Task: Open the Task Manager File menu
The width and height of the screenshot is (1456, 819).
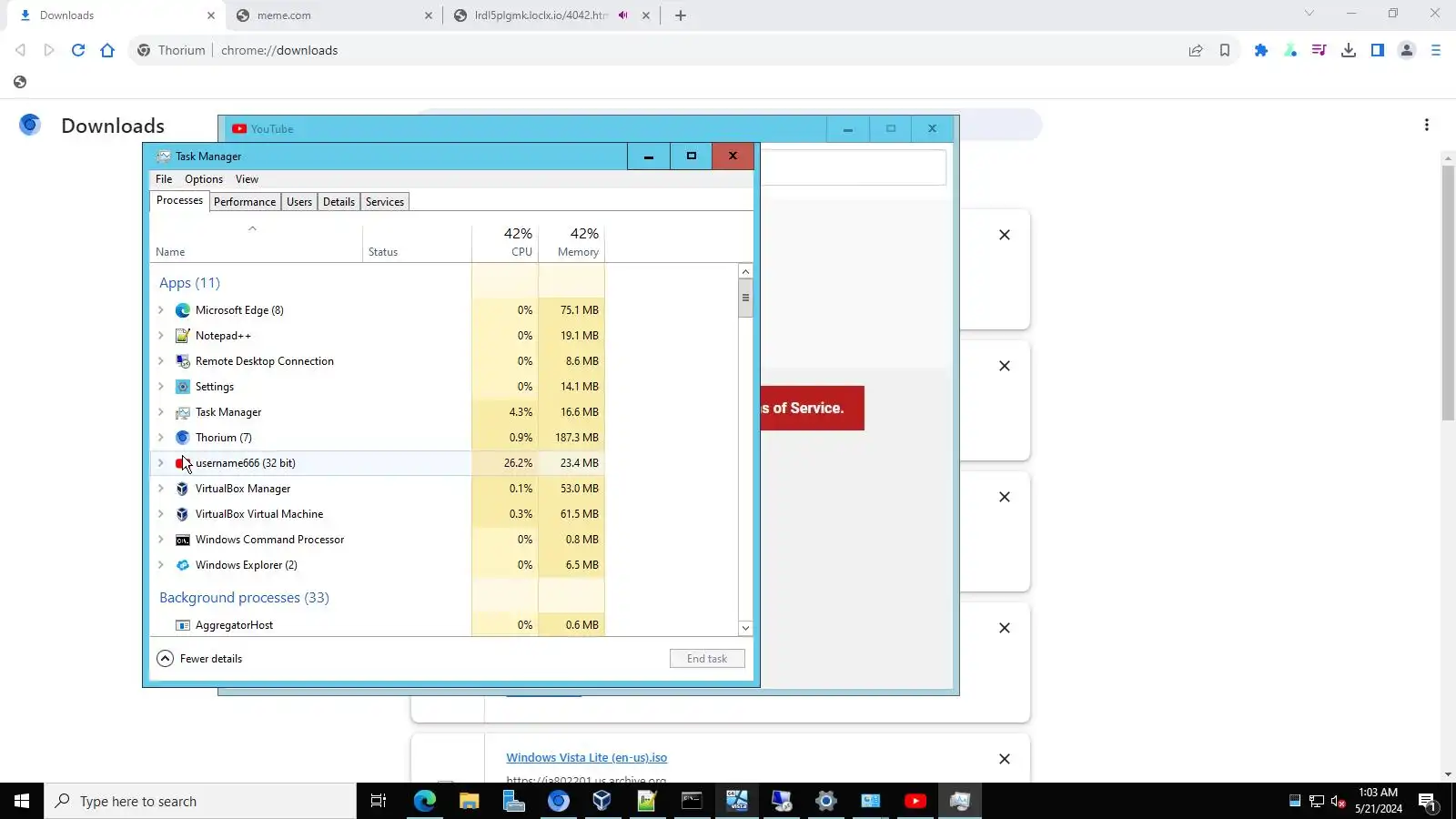Action: [164, 179]
